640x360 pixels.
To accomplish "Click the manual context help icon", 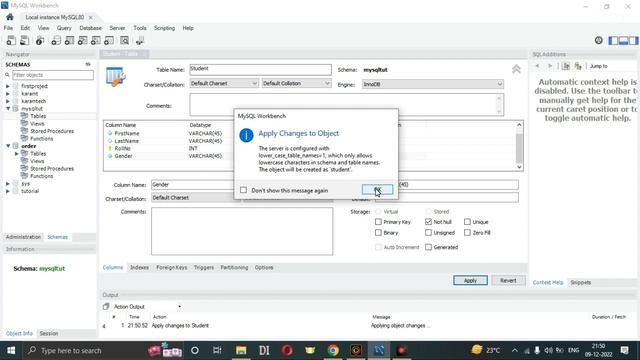I will pyautogui.click(x=566, y=66).
